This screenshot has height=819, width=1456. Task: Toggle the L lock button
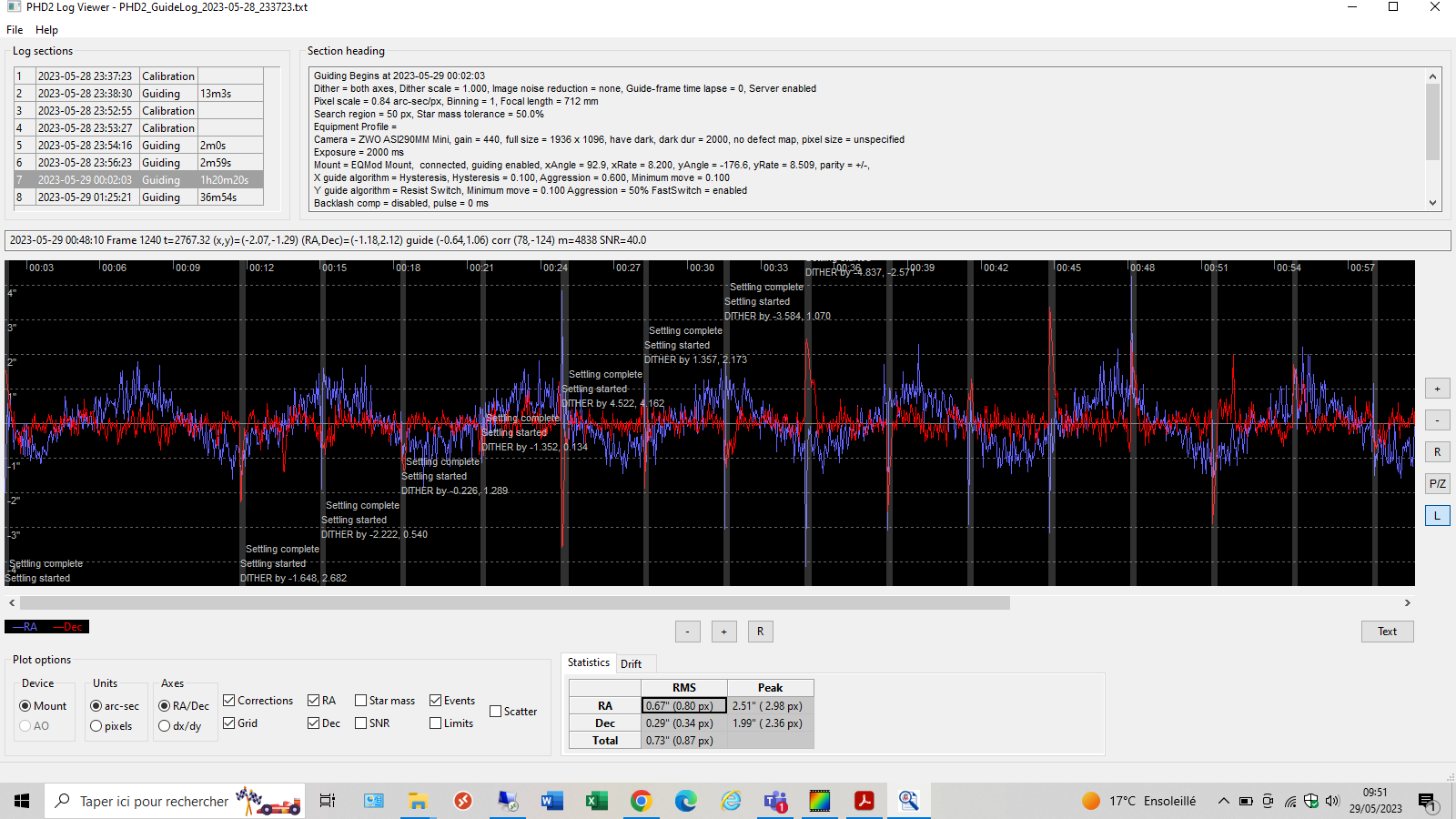point(1437,515)
